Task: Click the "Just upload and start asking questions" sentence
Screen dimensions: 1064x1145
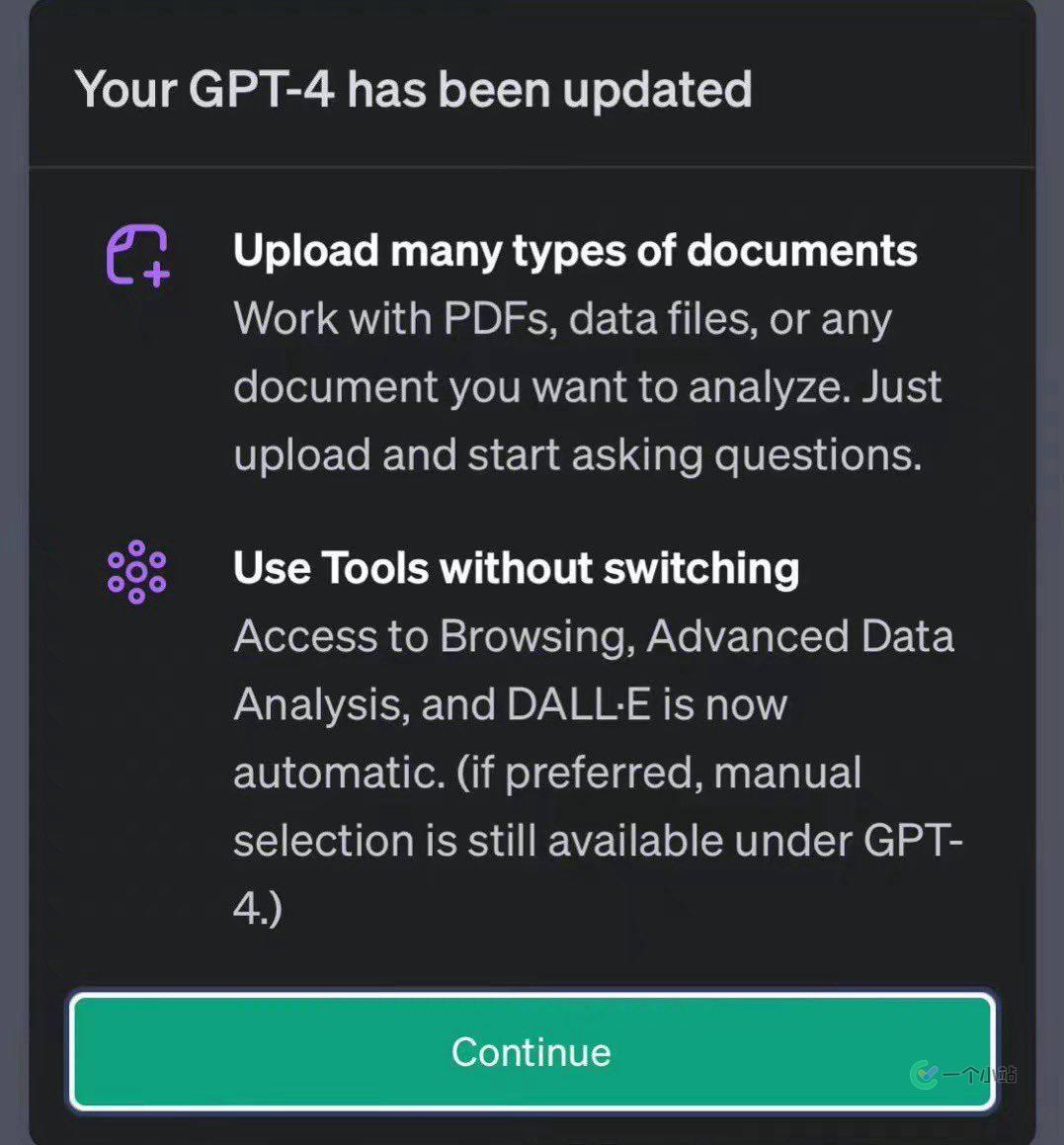Action: click(577, 454)
